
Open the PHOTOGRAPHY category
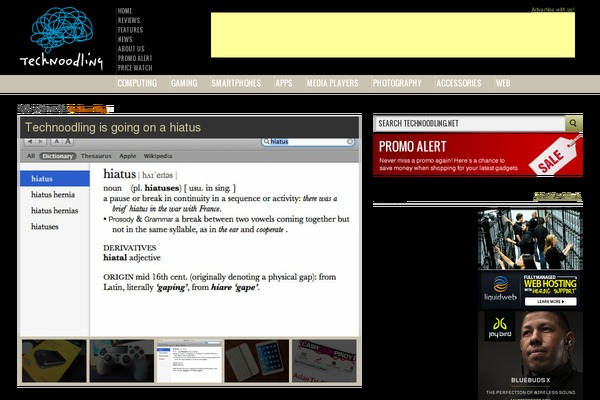pos(397,83)
